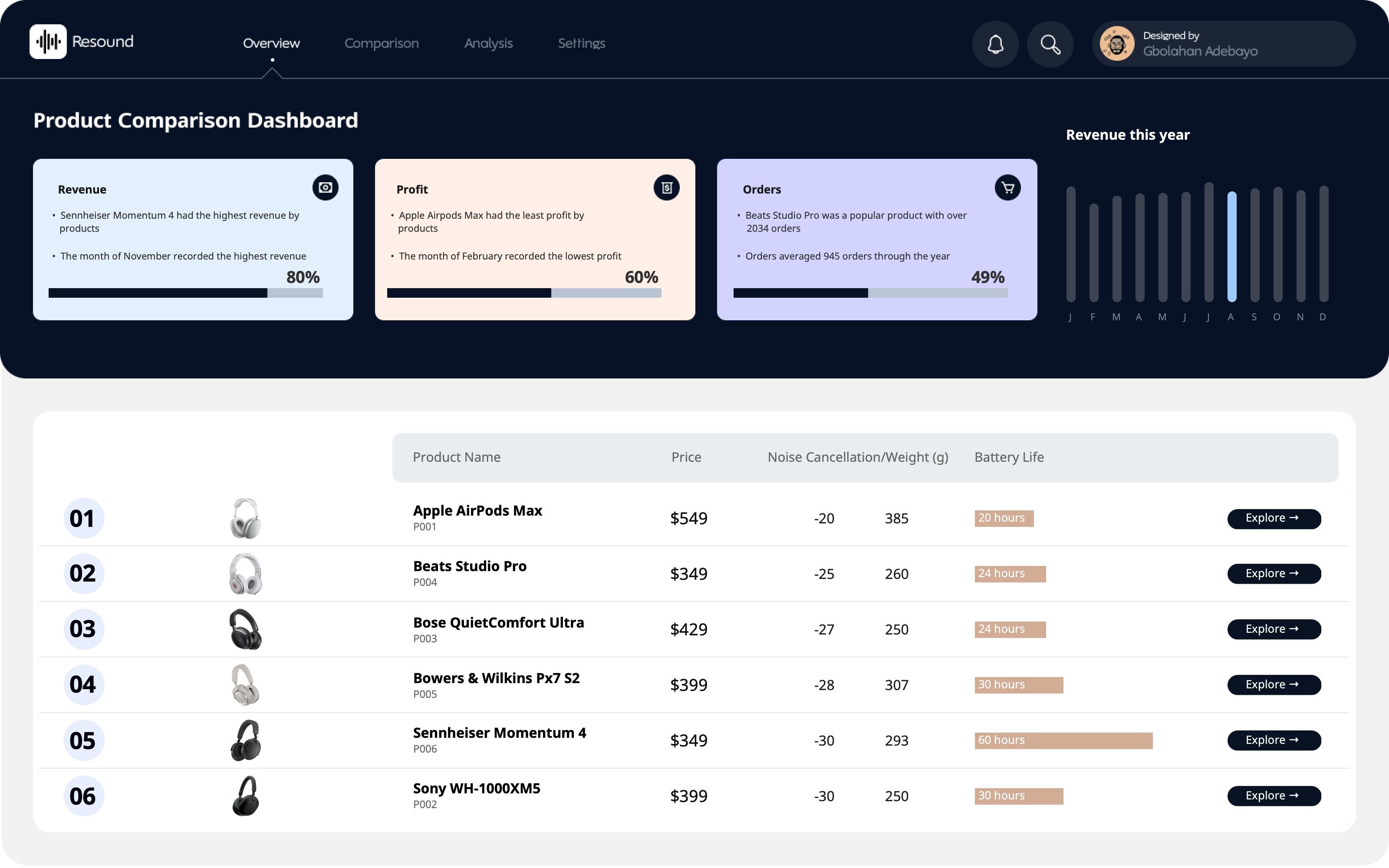Click the Orders 49% progress bar
Screen dimensions: 1389x868
(x=870, y=293)
